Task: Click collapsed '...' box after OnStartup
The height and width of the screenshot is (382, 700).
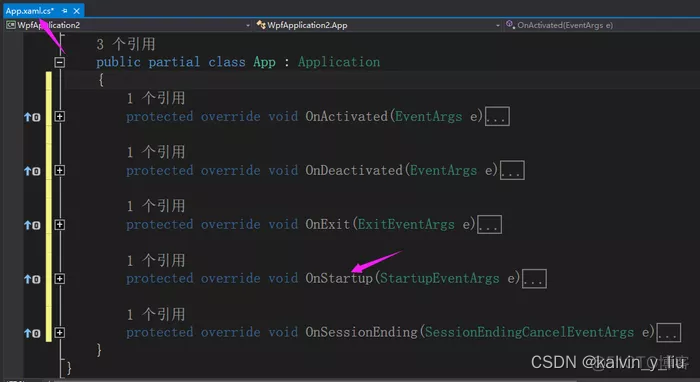Action: [x=534, y=279]
